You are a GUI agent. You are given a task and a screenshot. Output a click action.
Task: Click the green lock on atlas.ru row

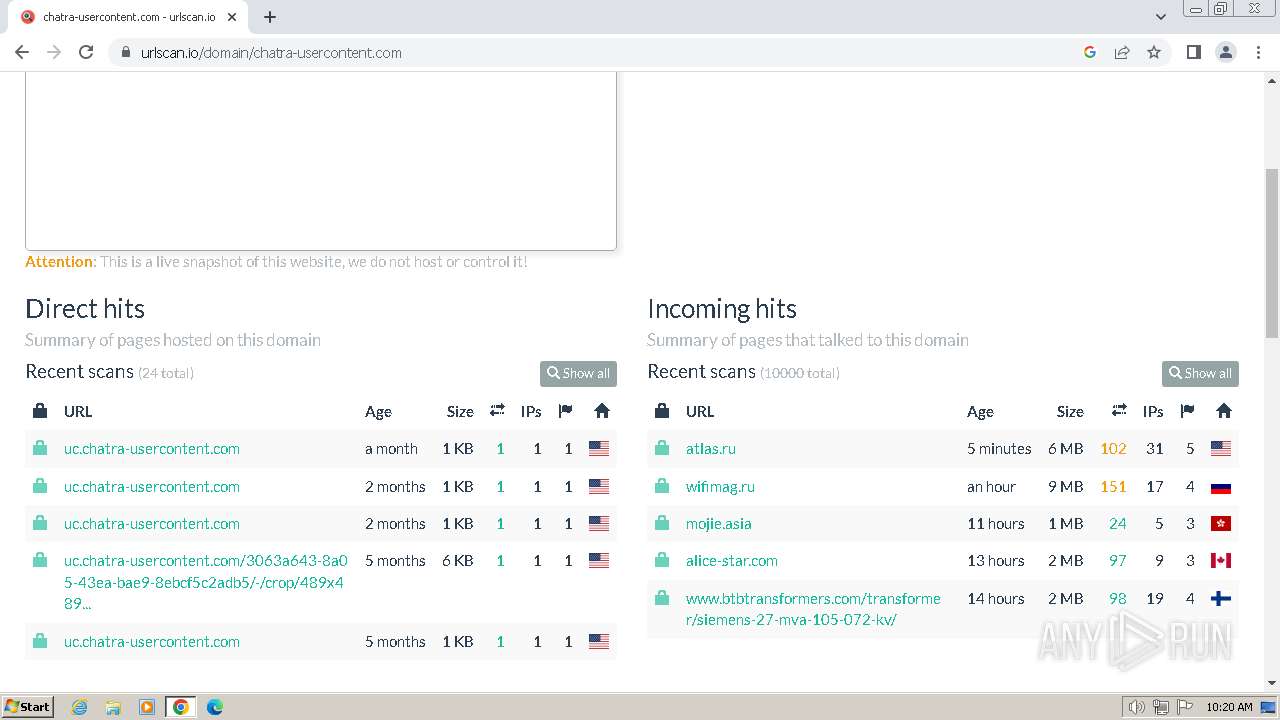point(662,448)
